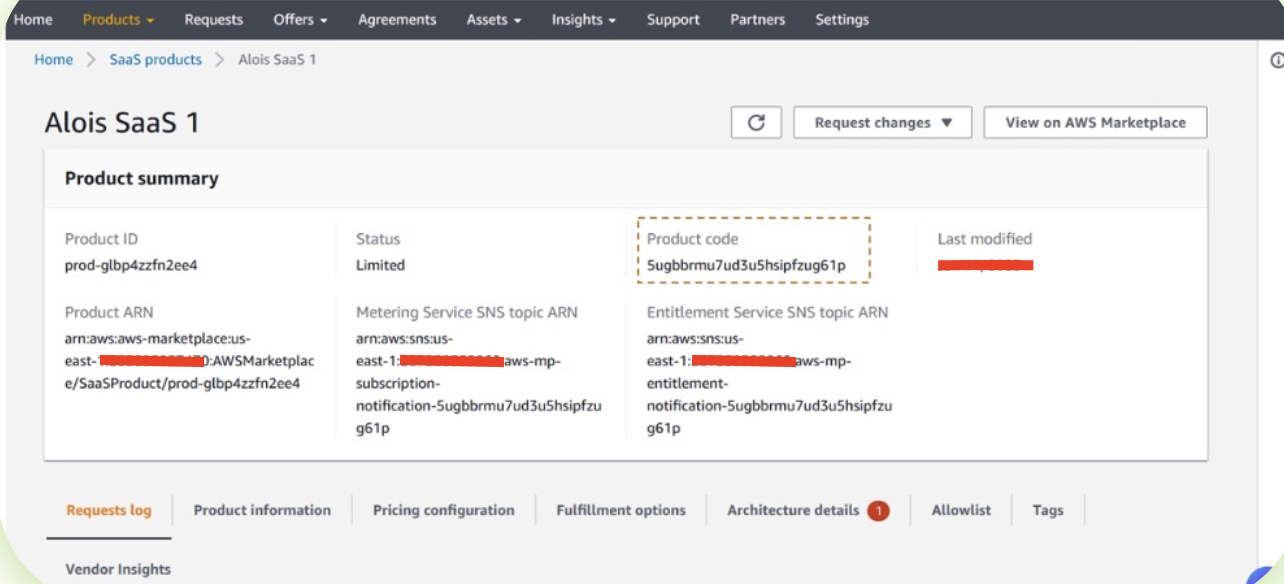Image resolution: width=1284 pixels, height=584 pixels.
Task: Click the Product ARN label
Action: (109, 312)
